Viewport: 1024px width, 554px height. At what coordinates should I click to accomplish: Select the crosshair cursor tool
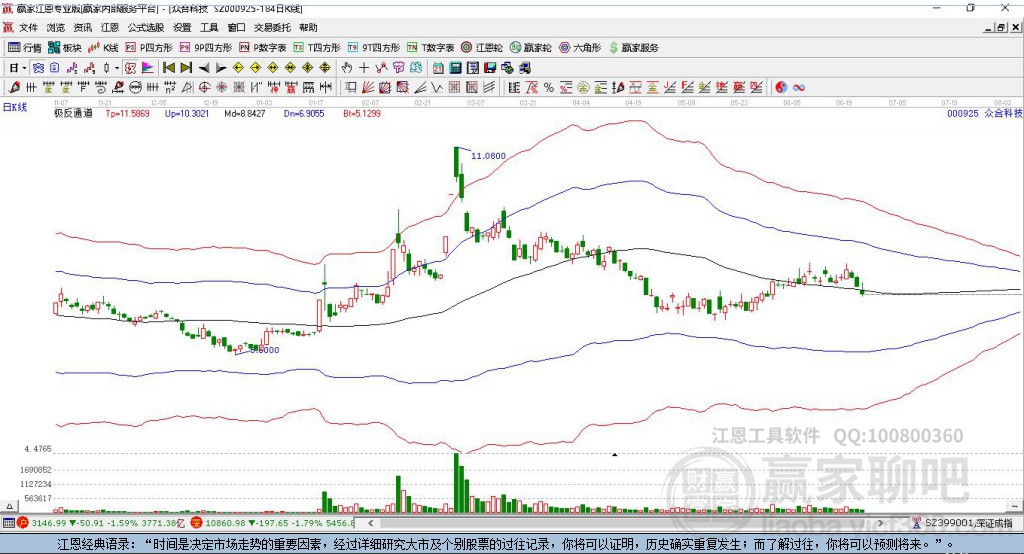click(364, 68)
